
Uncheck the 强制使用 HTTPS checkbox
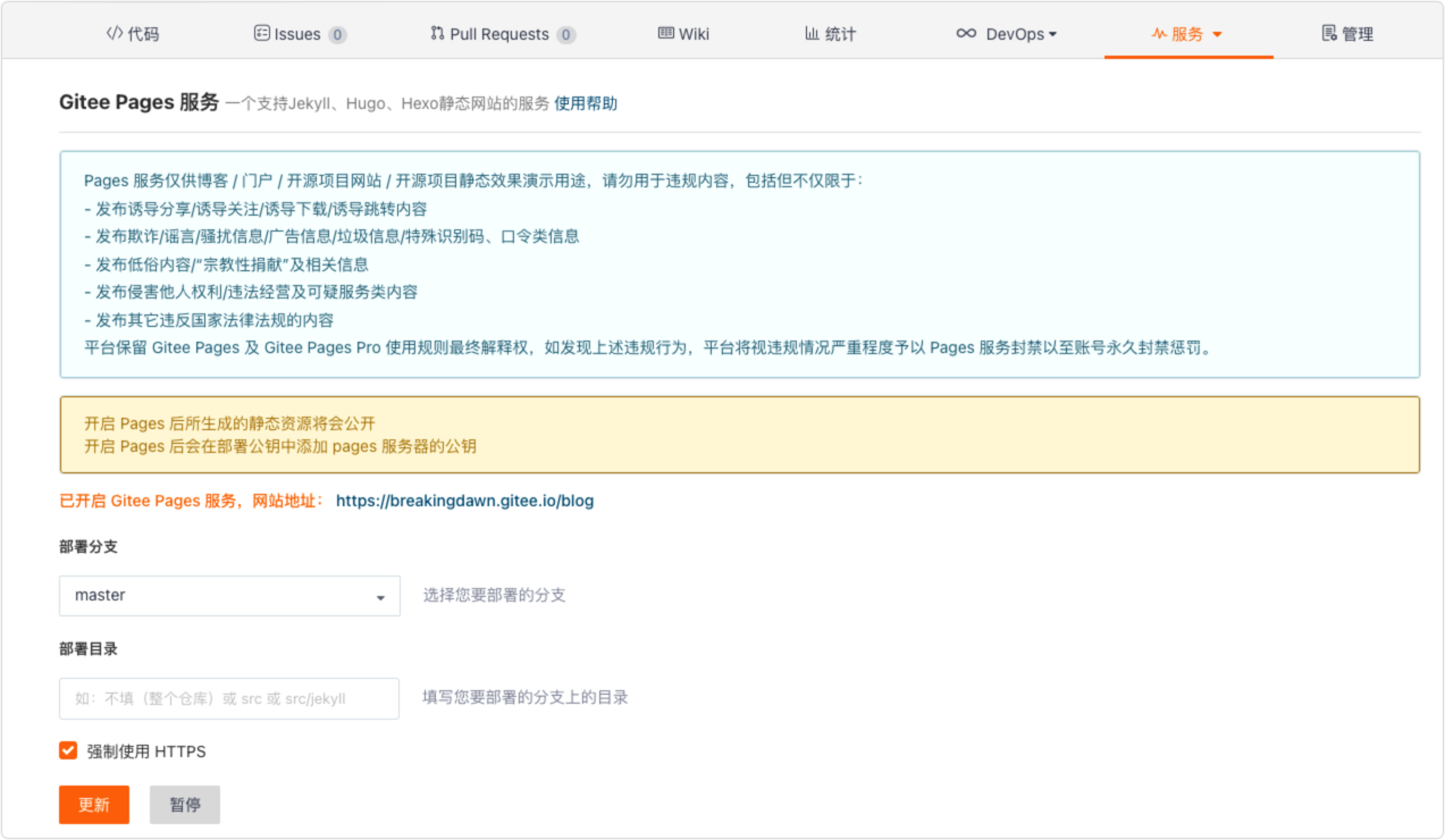(x=68, y=750)
